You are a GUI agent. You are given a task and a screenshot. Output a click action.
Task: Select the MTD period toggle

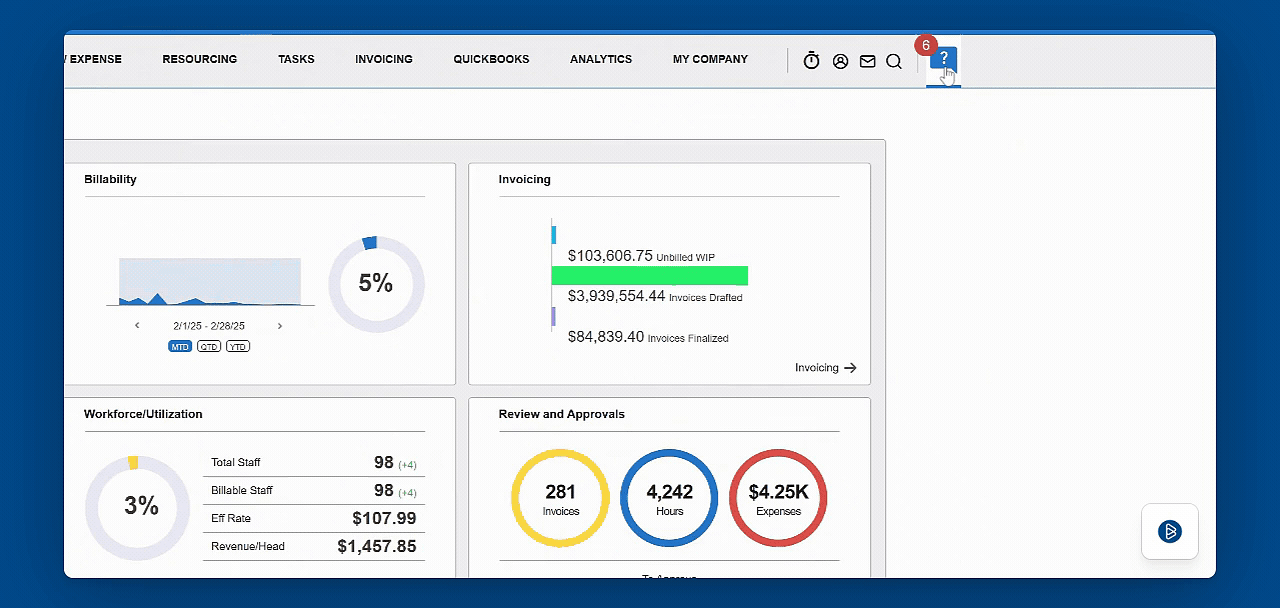click(x=180, y=346)
